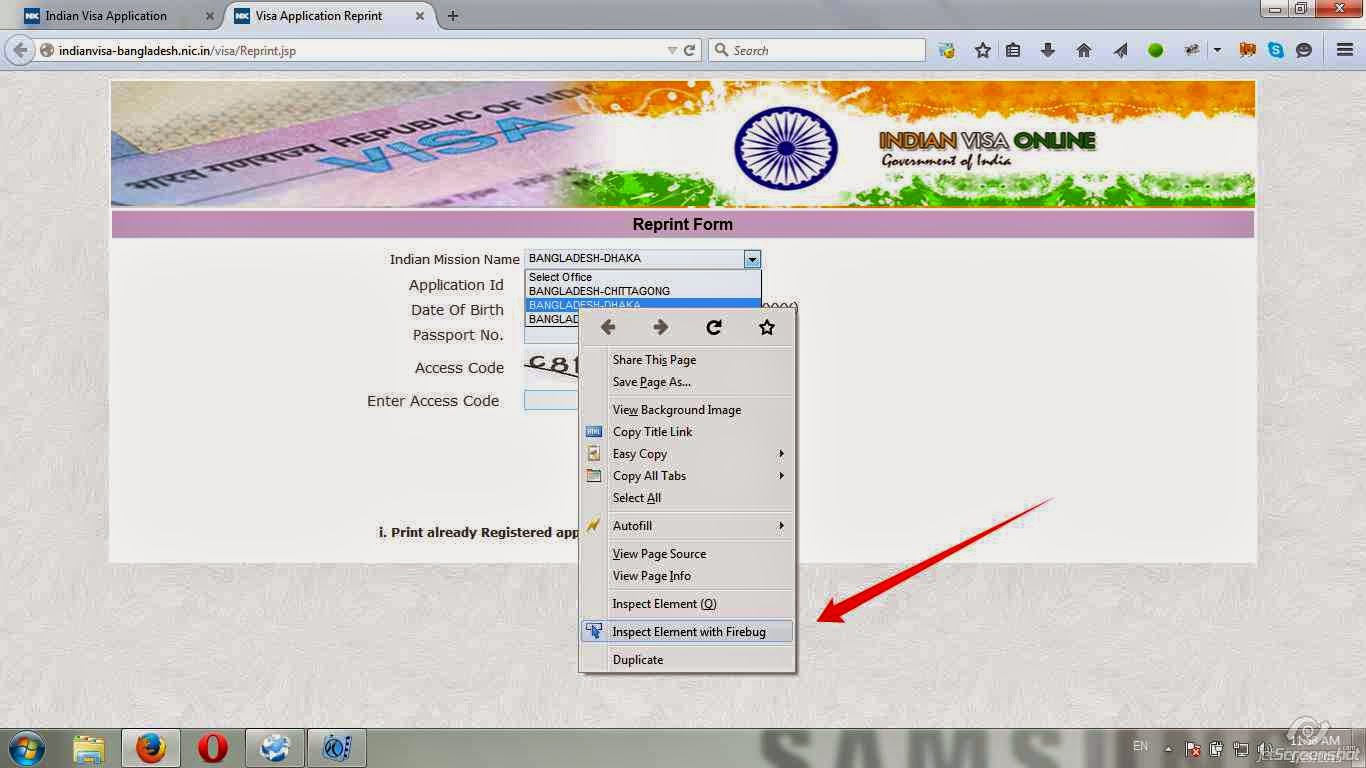Open the Windows Start button
The width and height of the screenshot is (1366, 768).
[27, 748]
